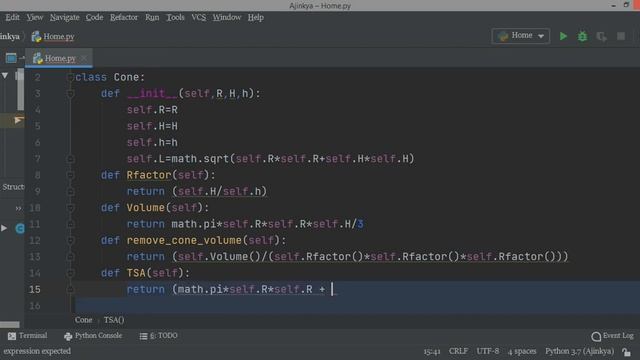
Task: Open the Refactor menu
Action: 124,17
